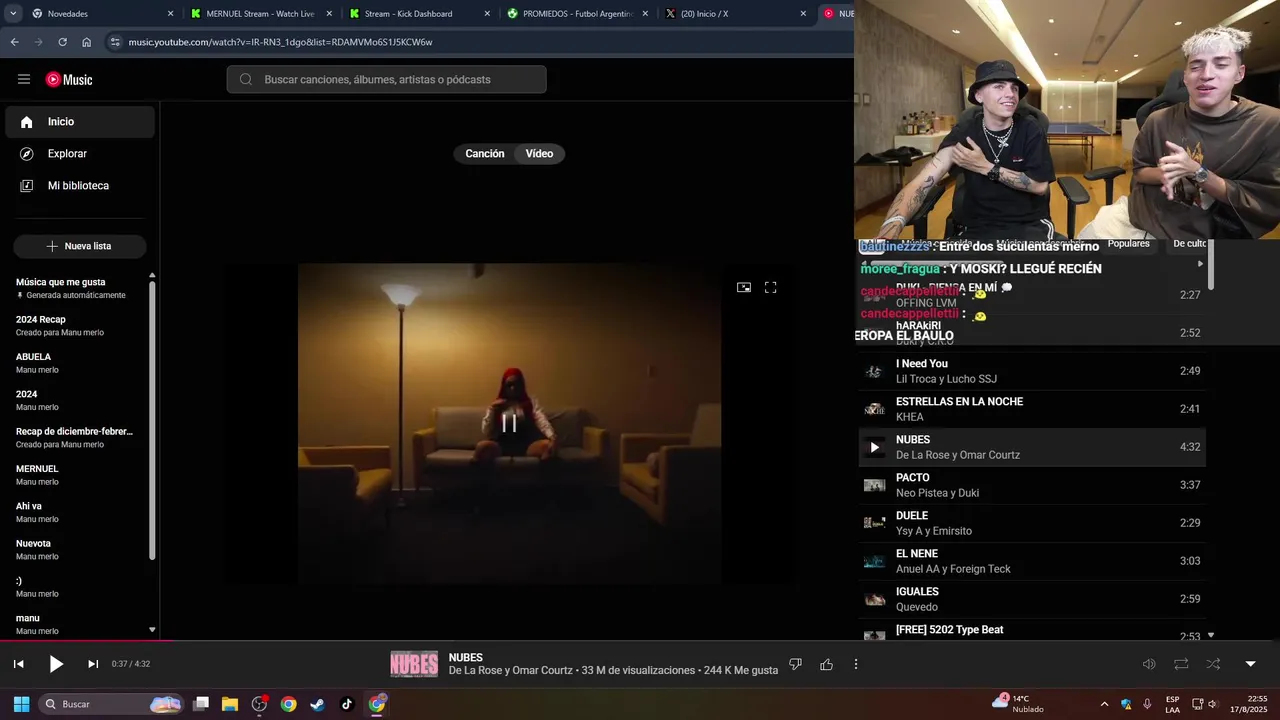The width and height of the screenshot is (1280, 720).
Task: Open miniplayer icon on video
Action: coord(744,287)
